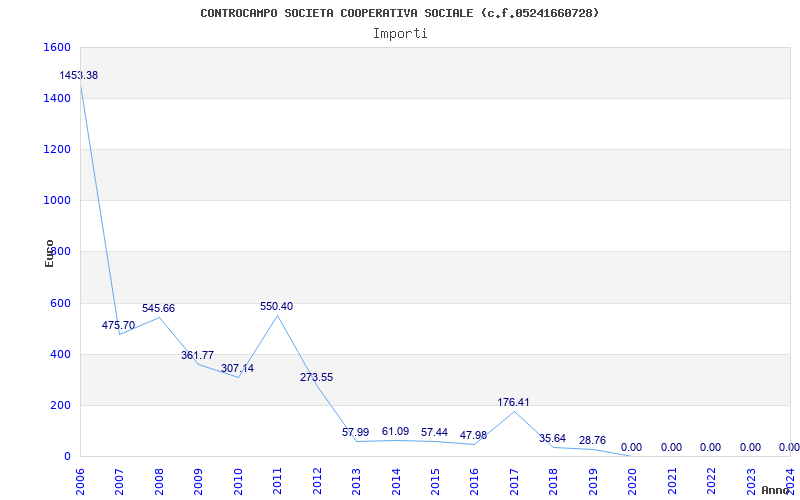800x500 pixels.
Task: Click the 2006 year label on x-axis
Action: click(80, 482)
